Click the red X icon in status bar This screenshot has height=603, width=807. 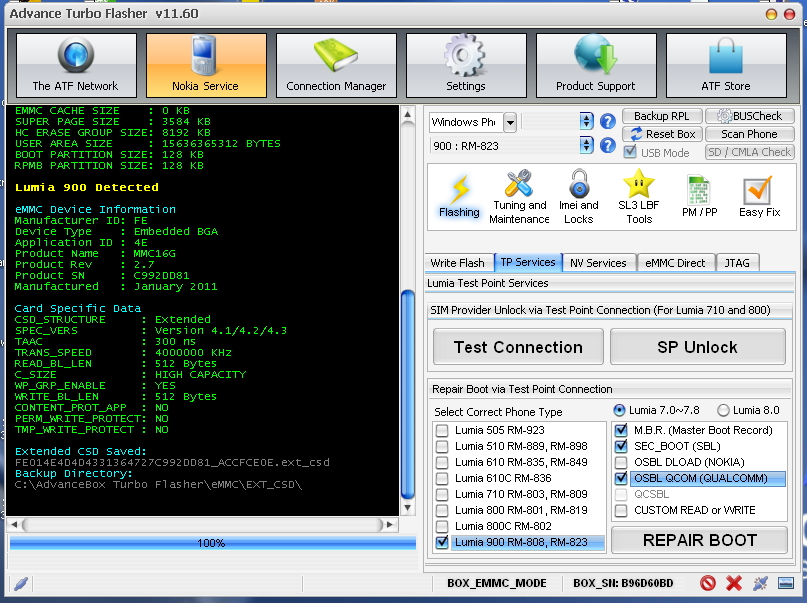(x=733, y=583)
